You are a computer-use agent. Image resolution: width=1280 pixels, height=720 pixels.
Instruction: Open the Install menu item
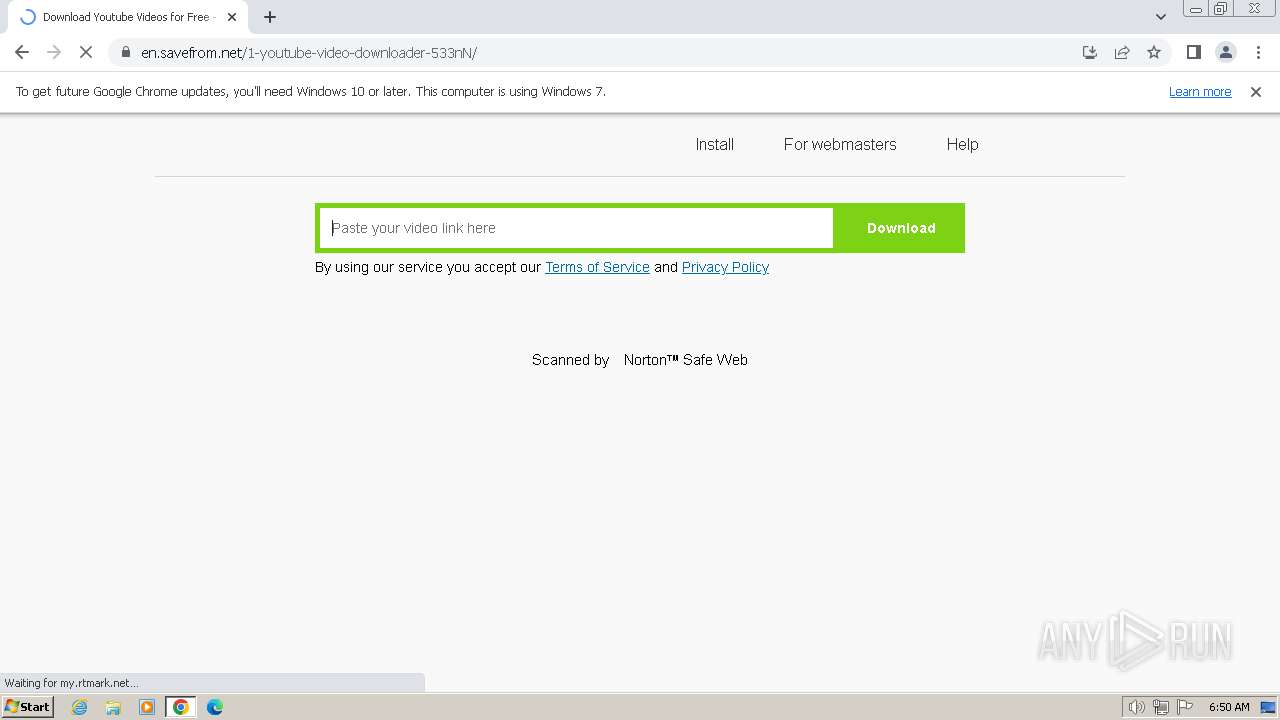click(x=715, y=144)
